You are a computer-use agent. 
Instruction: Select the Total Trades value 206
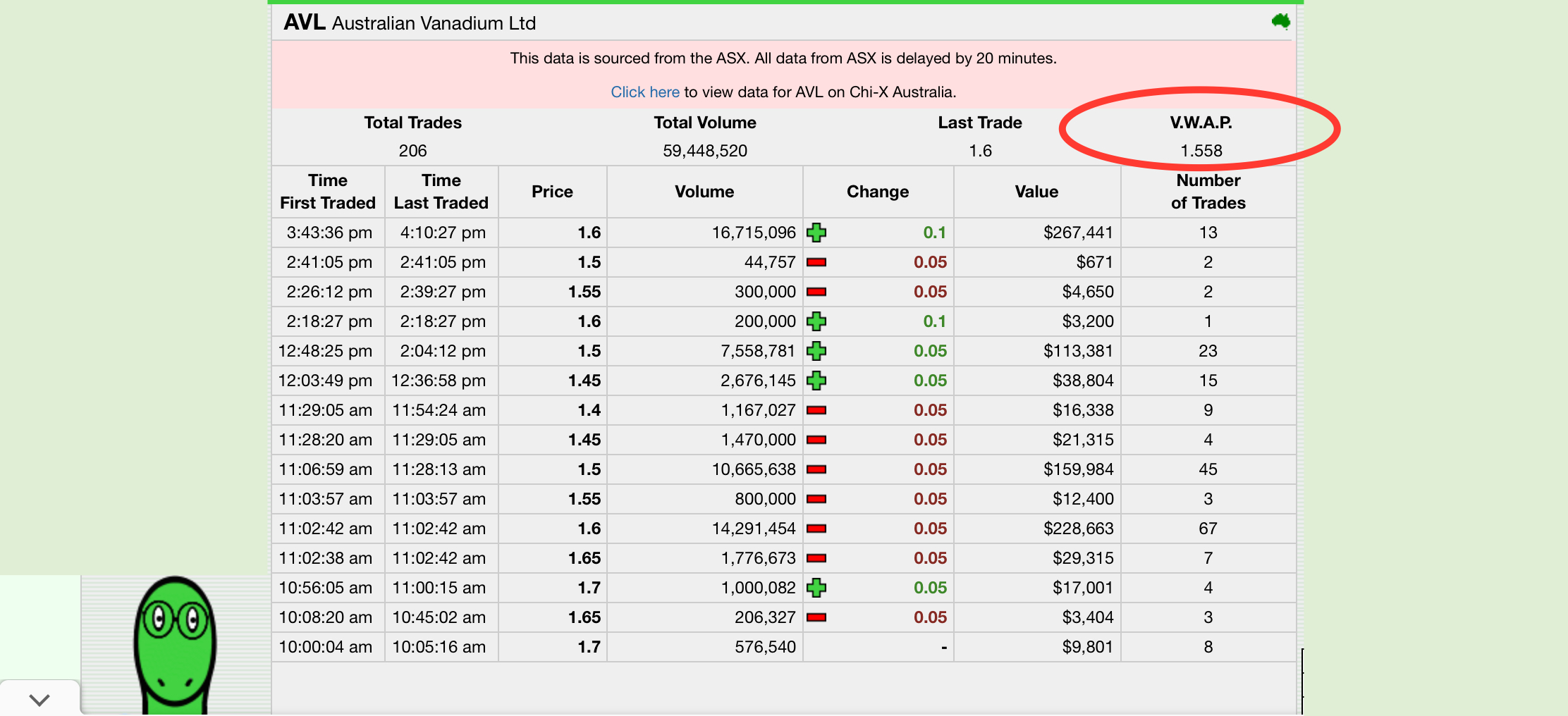(x=412, y=151)
